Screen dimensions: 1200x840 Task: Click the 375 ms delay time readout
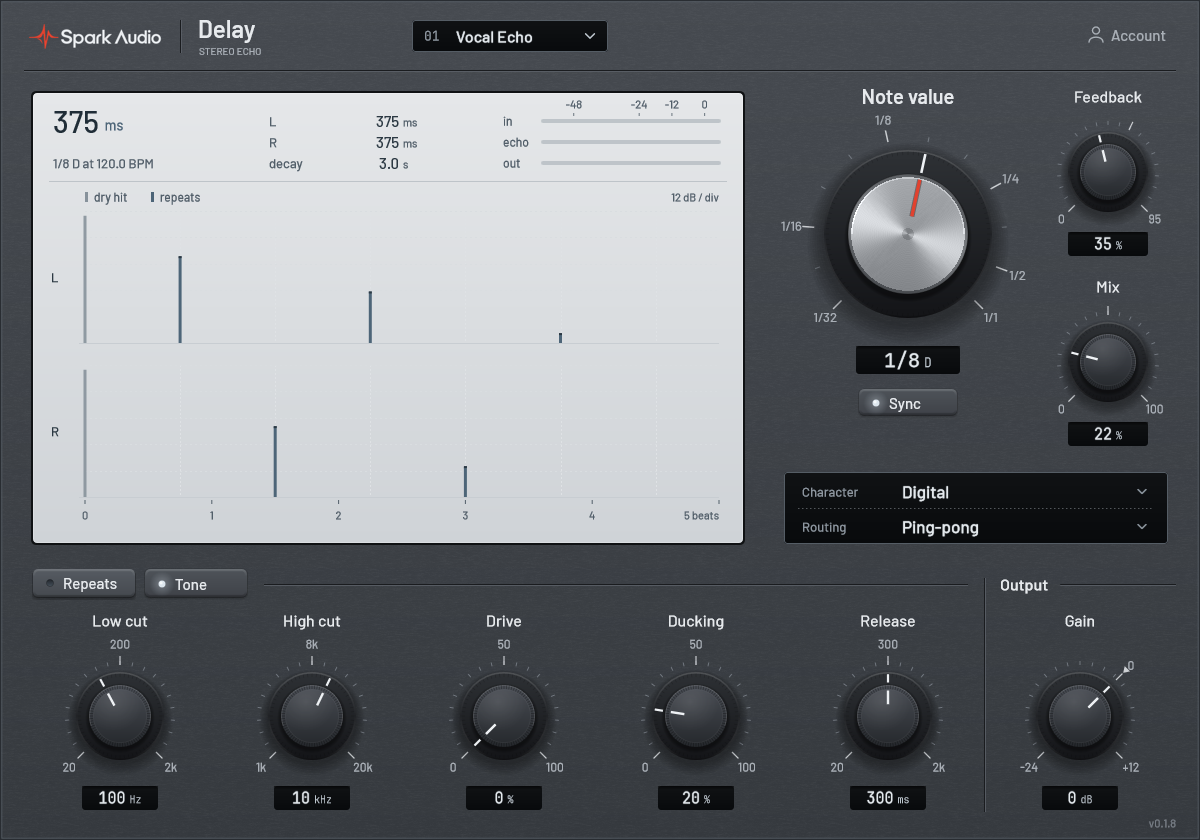[88, 123]
